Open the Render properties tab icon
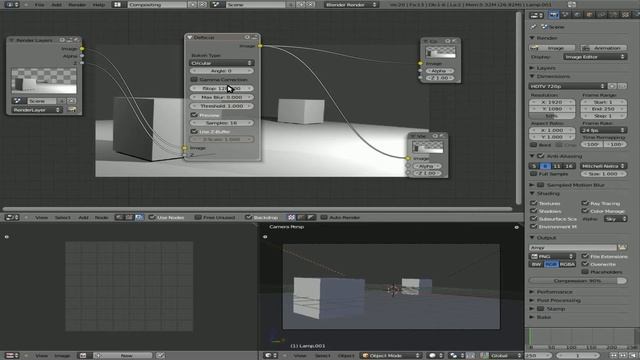 [553, 15]
